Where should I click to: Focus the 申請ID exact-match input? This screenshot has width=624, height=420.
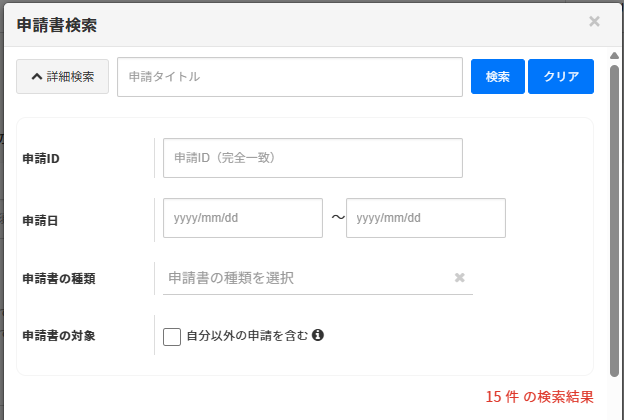312,158
